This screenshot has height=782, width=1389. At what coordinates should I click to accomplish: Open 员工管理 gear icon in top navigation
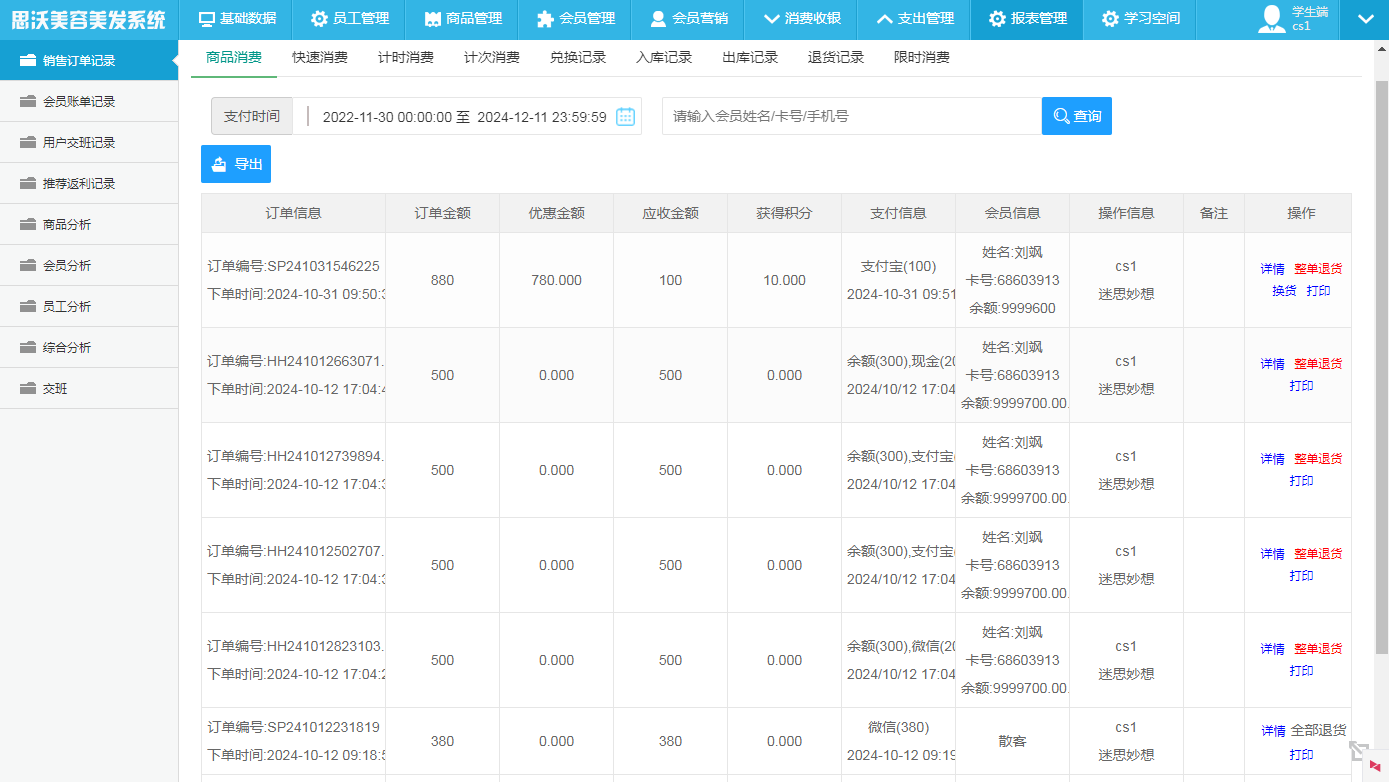coord(319,19)
